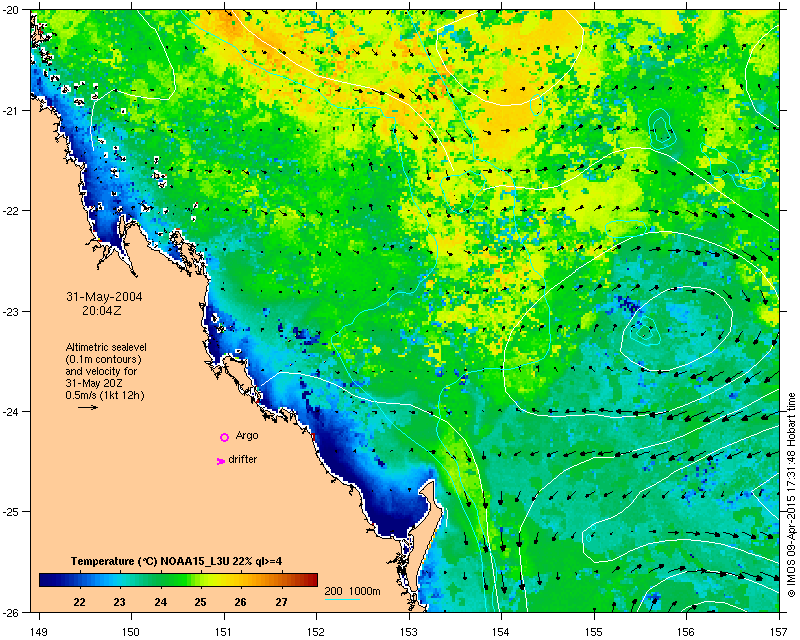Click the colorbar tick label 26
This screenshot has height=640, width=800.
240,602
